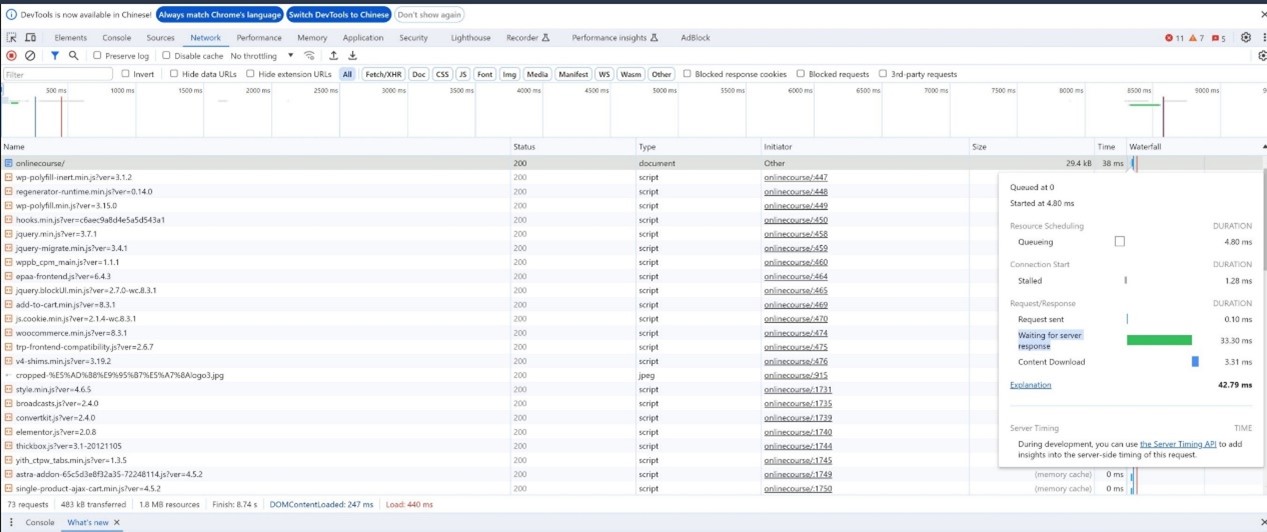This screenshot has height=532, width=1267.
Task: Tick the Invert filter checkbox
Action: click(125, 74)
